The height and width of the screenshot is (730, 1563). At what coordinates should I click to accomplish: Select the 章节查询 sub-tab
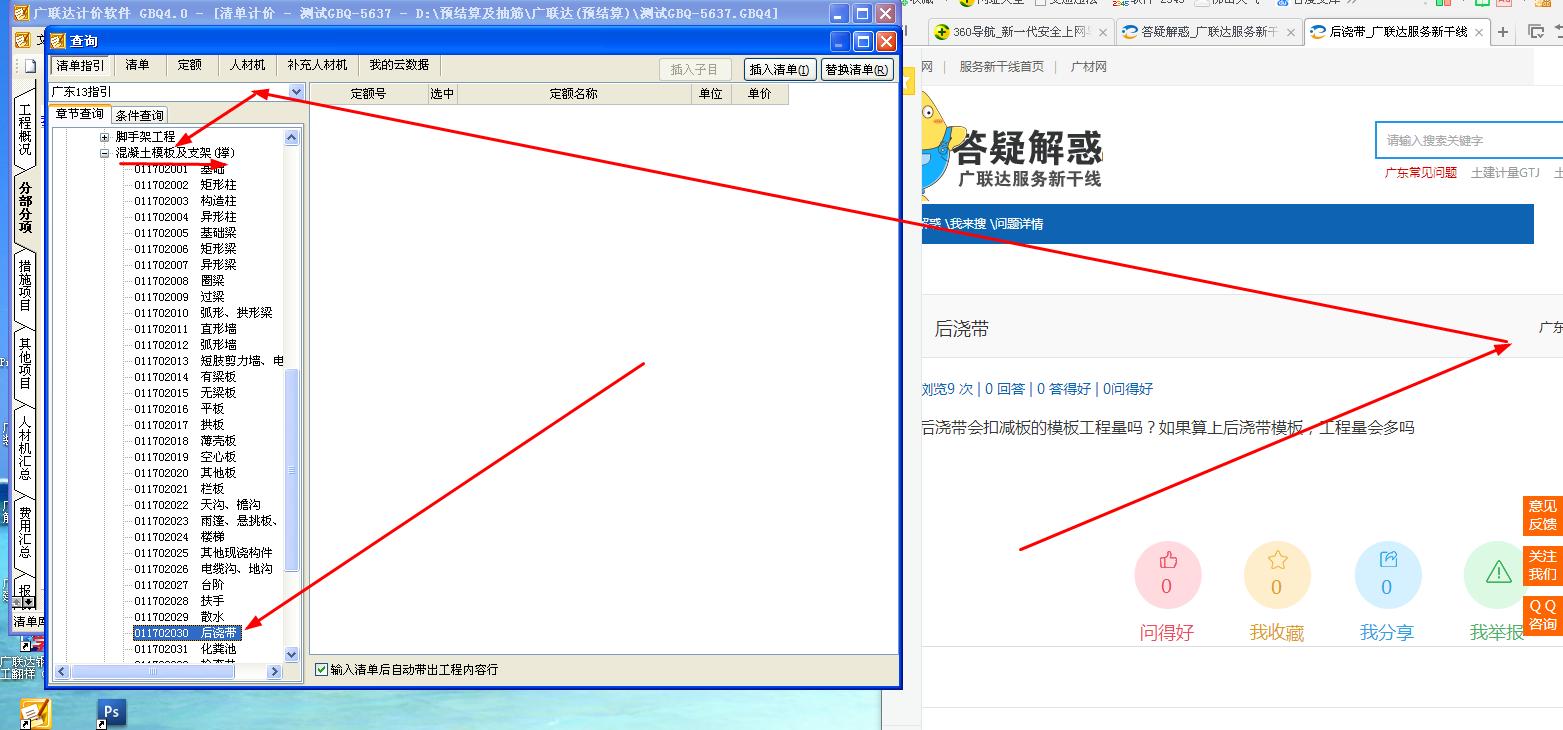(79, 114)
